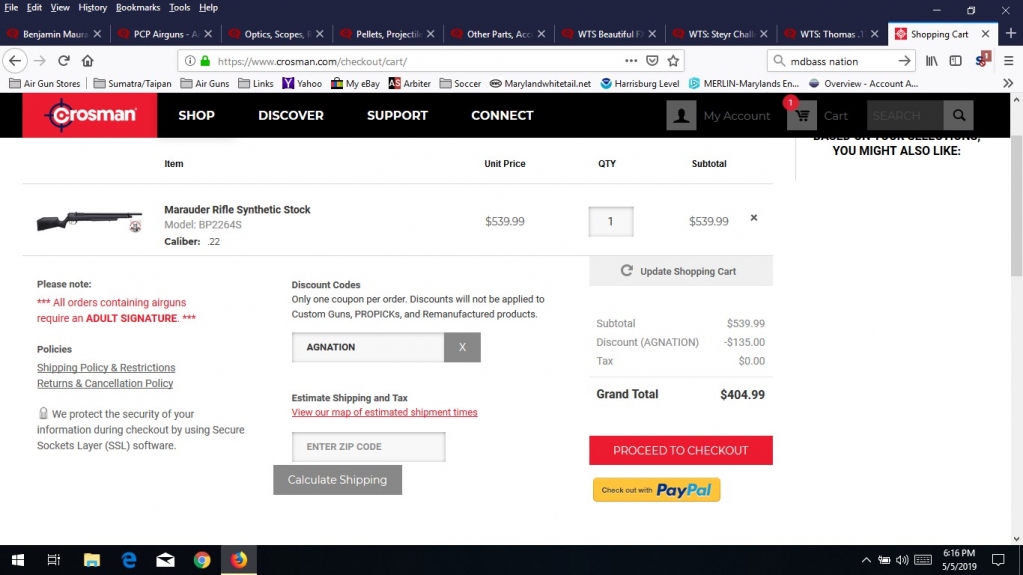Open Shipping Policy & Restrictions link

106,367
